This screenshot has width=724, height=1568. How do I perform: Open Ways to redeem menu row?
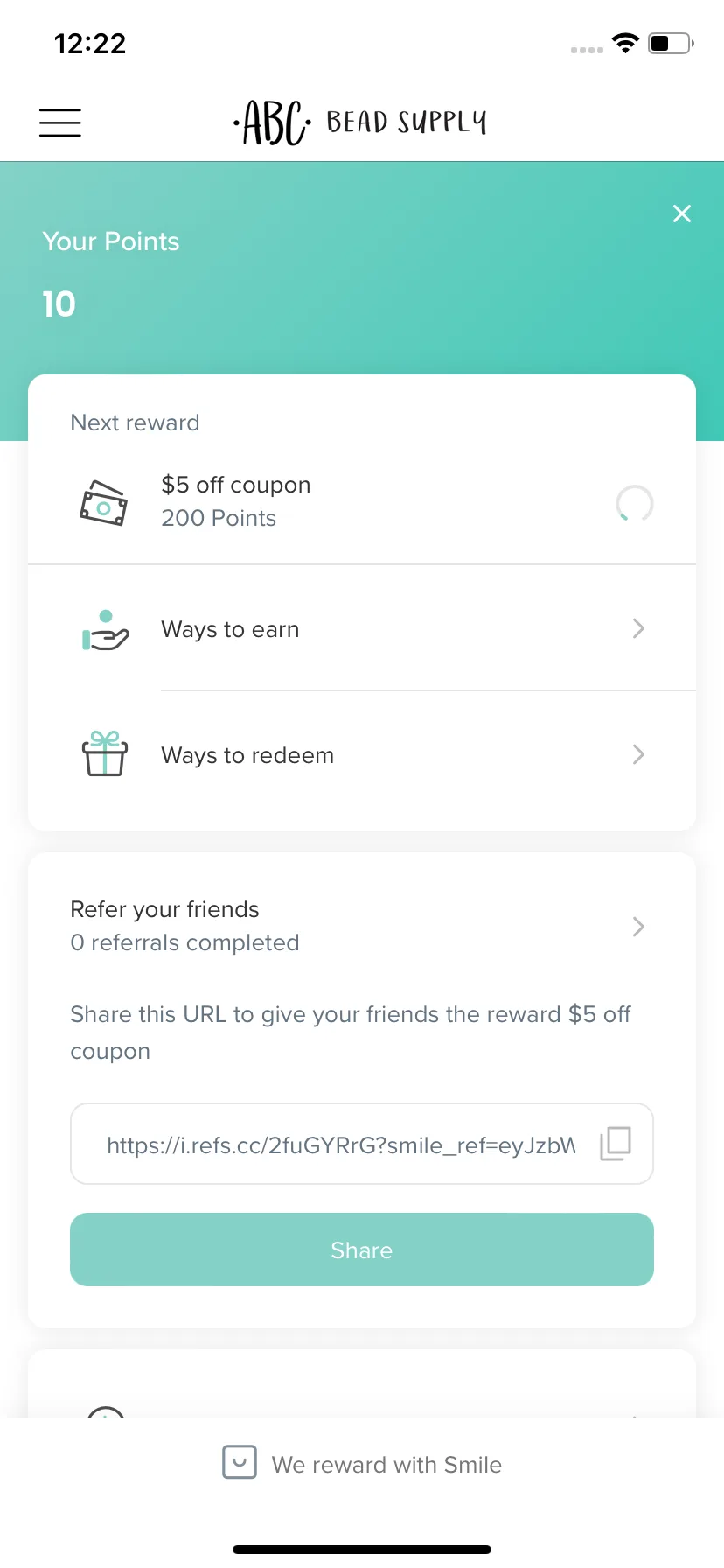pos(362,754)
